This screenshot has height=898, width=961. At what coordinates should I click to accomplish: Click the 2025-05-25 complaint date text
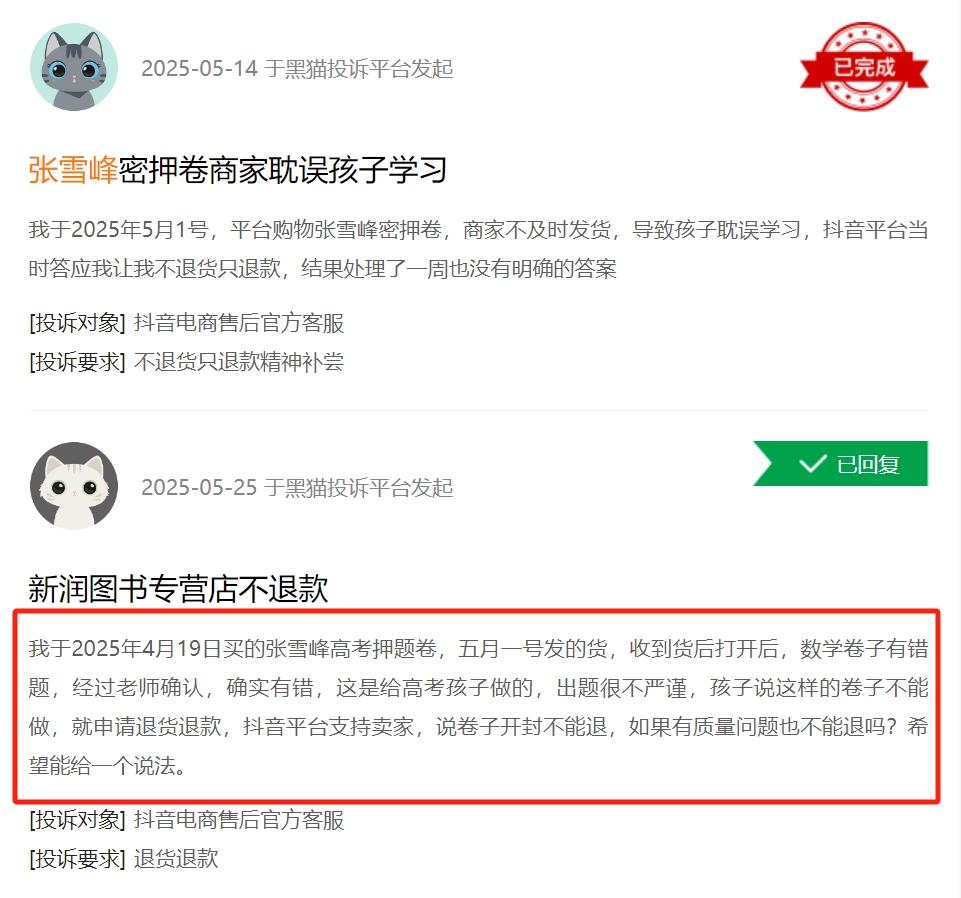point(199,487)
